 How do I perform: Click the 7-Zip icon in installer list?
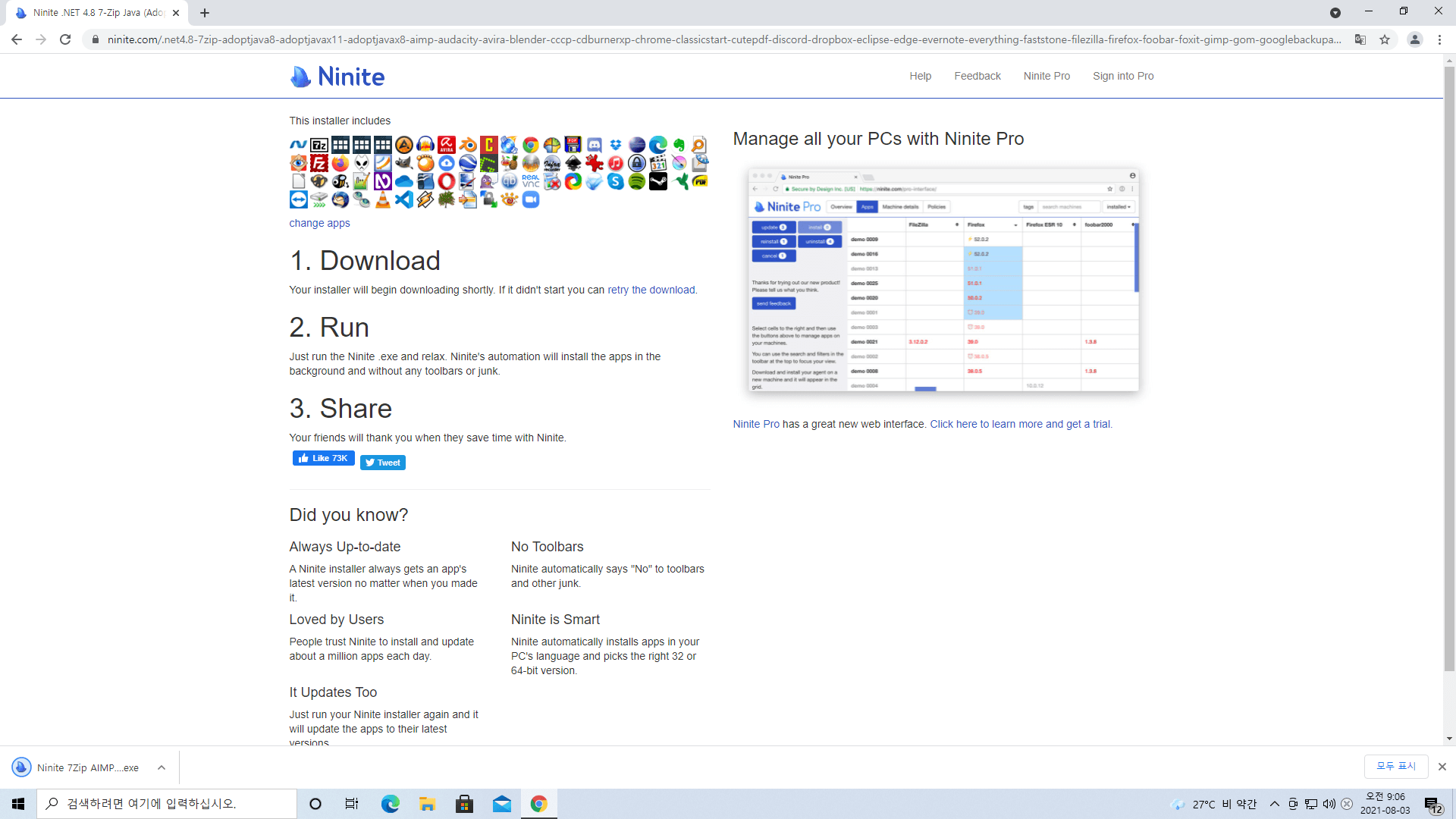tap(319, 145)
